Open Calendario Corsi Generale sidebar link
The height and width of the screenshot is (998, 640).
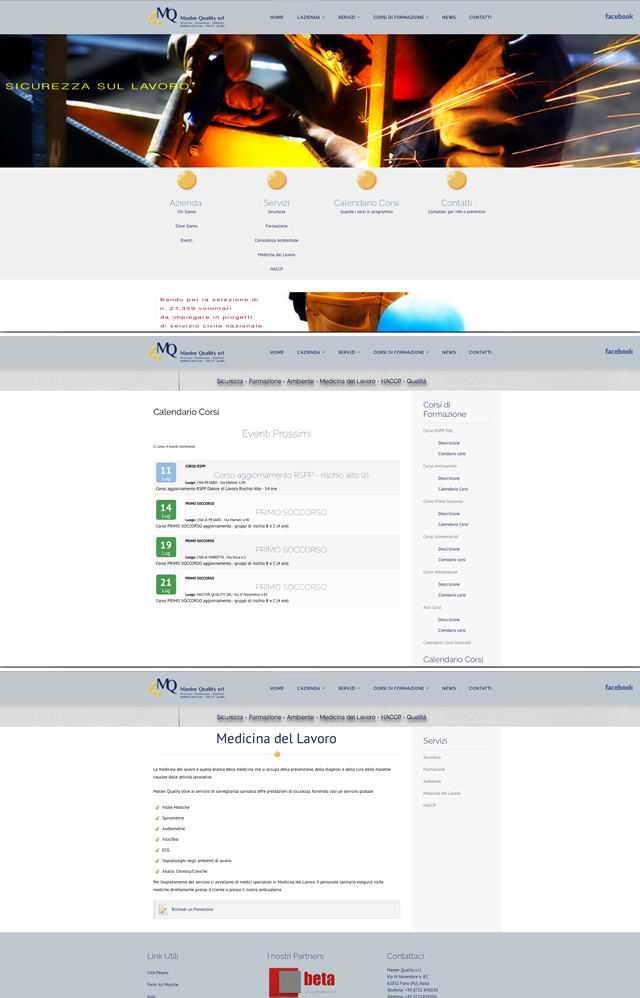click(x=447, y=643)
